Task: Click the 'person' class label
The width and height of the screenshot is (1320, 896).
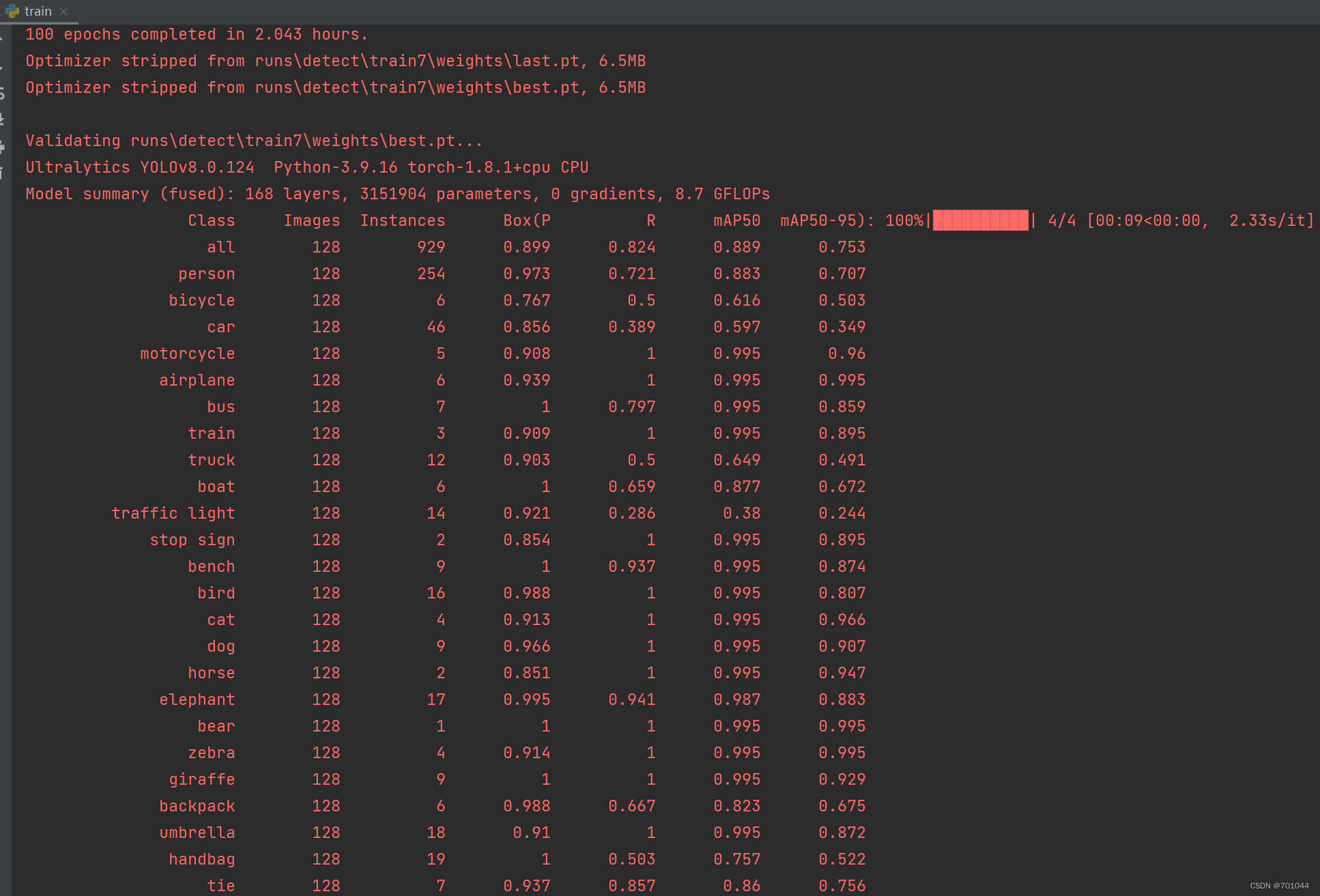Action: (x=207, y=274)
